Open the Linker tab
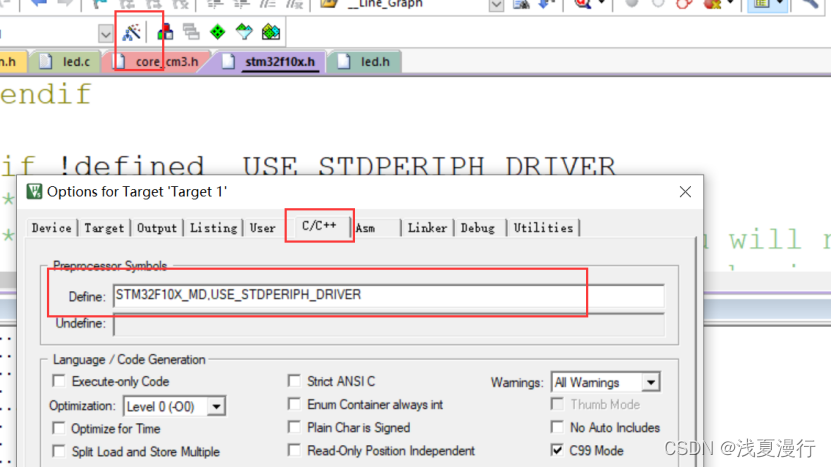This screenshot has height=467, width=831. [427, 228]
